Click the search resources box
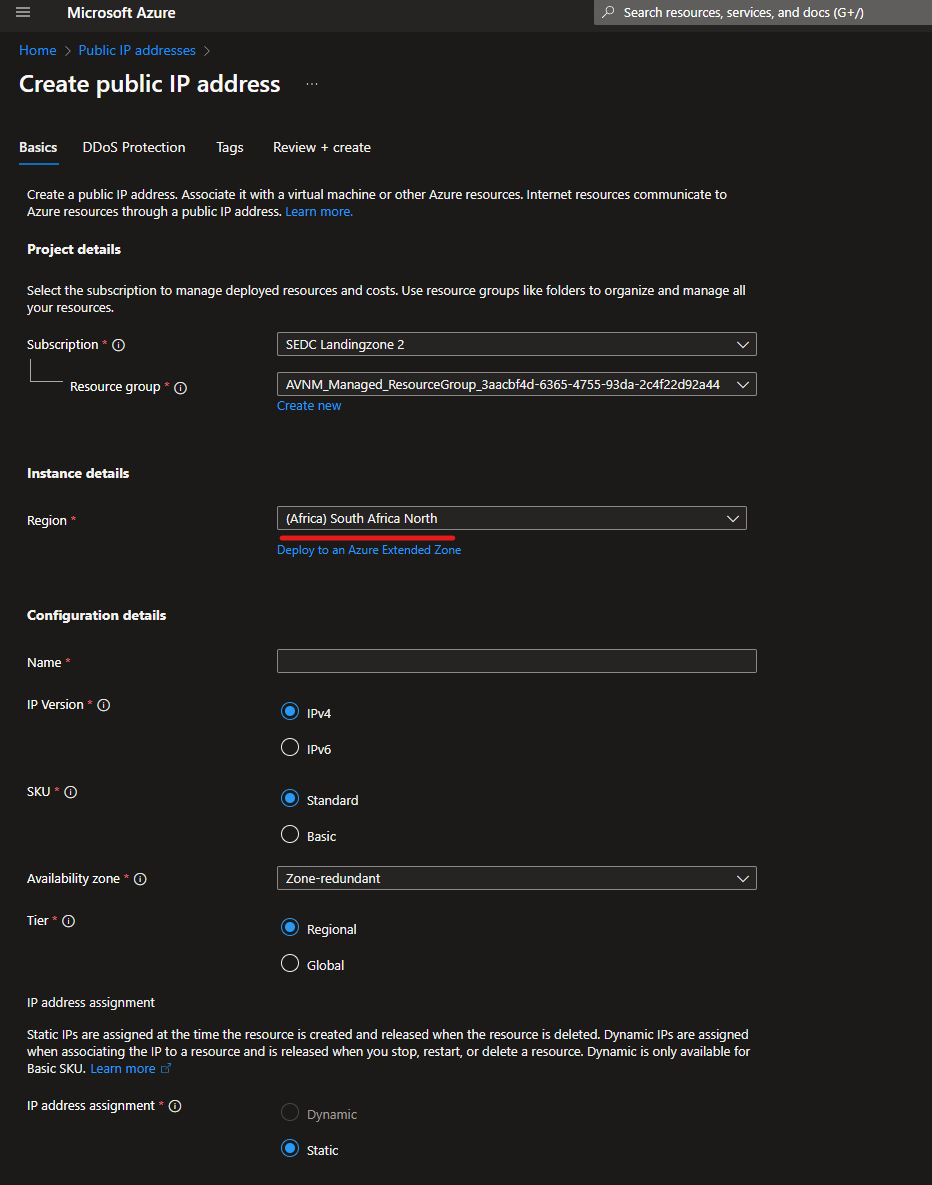 (x=763, y=12)
